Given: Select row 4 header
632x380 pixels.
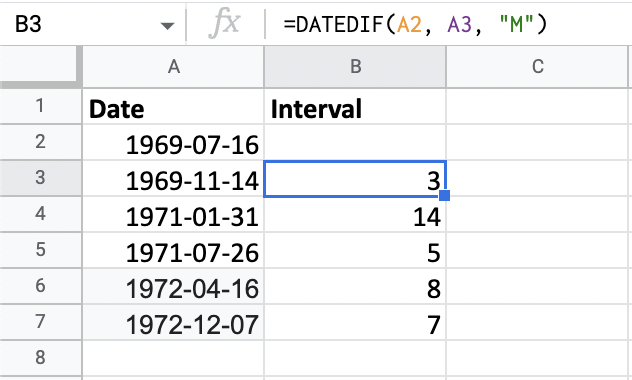Looking at the screenshot, I should (40, 214).
